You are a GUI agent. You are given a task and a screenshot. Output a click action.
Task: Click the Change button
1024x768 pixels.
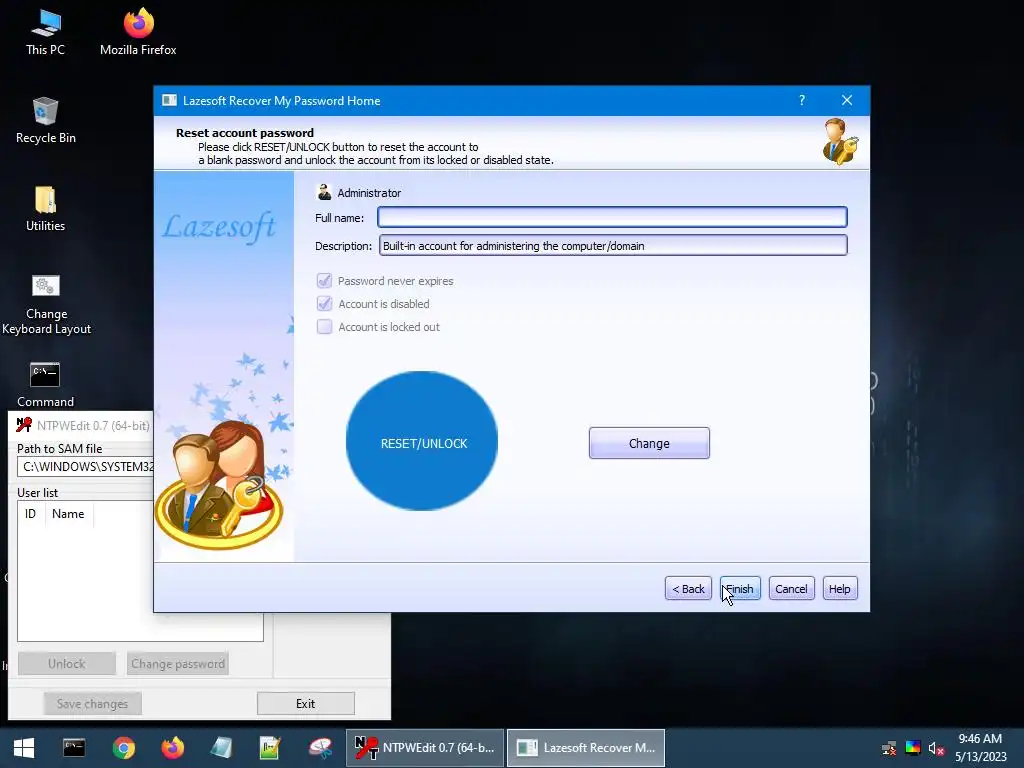point(649,443)
